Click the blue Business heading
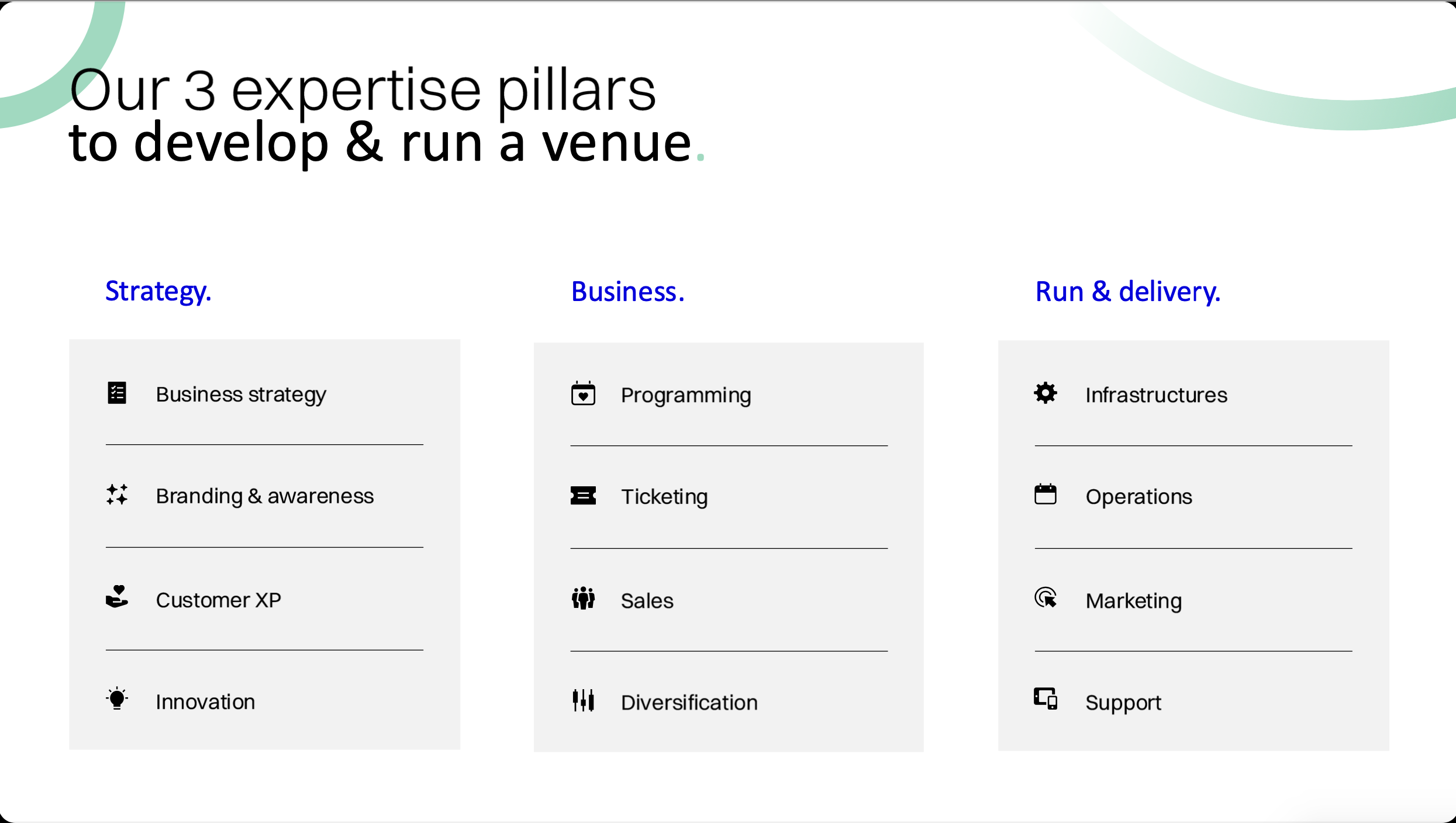Image resolution: width=1456 pixels, height=823 pixels. point(627,292)
